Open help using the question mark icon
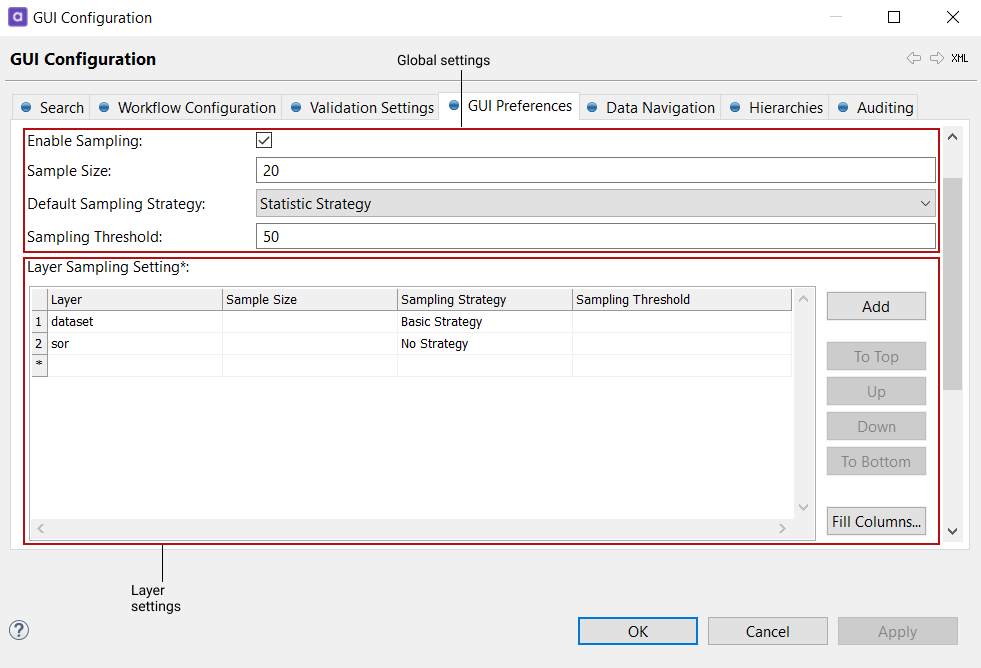The height and width of the screenshot is (668, 981). tap(18, 631)
